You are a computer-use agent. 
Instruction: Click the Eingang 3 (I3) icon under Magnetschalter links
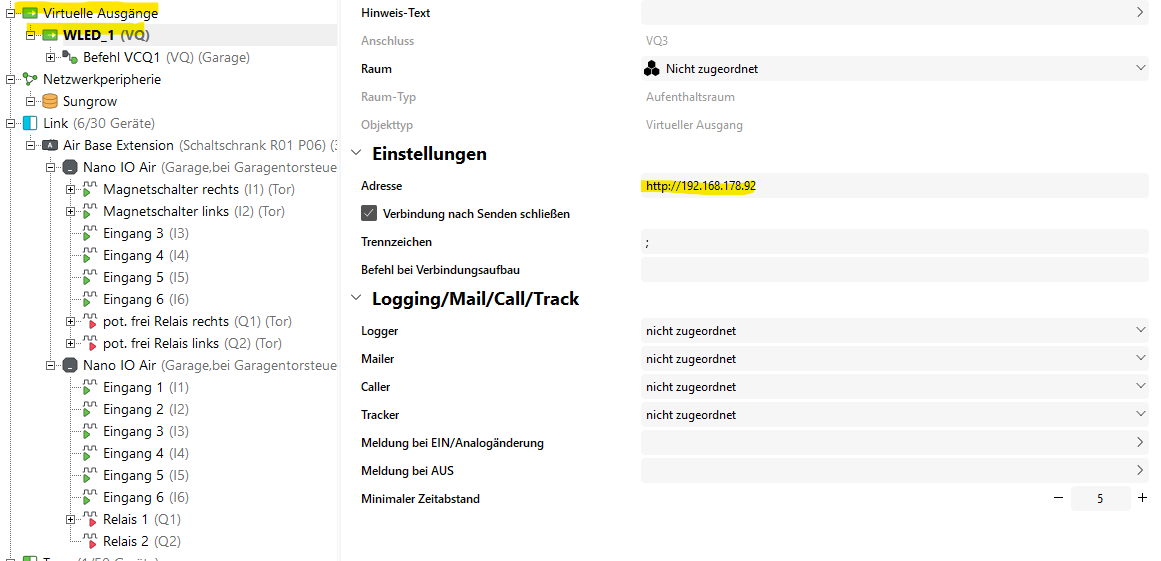[90, 234]
